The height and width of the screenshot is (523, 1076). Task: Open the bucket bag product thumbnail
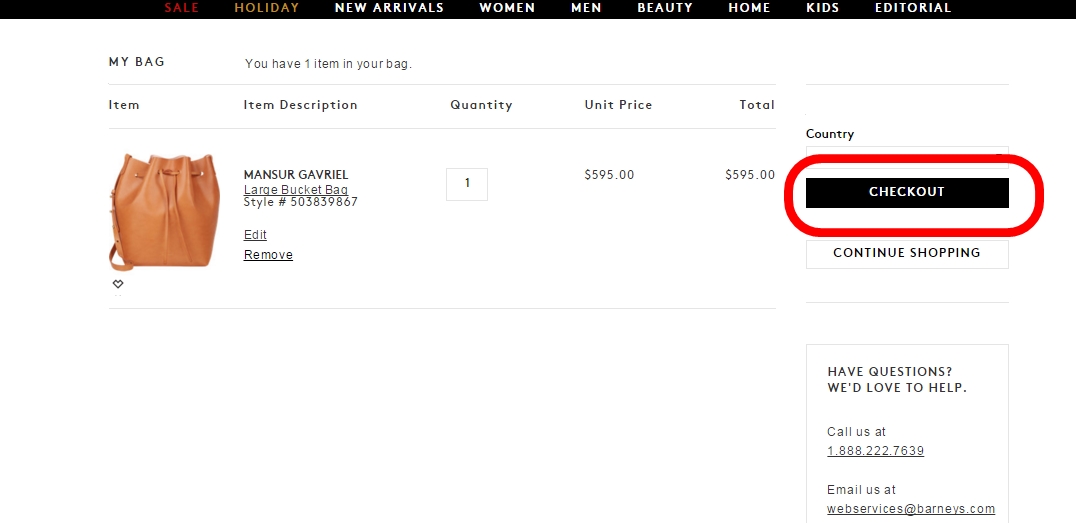[165, 211]
